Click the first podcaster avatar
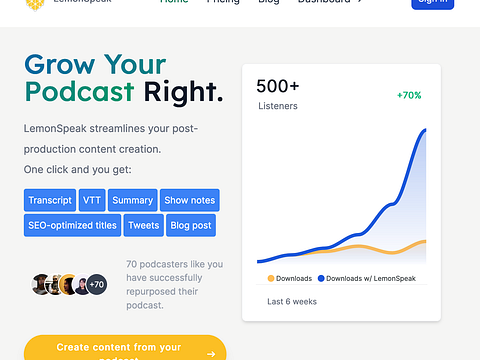 click(41, 284)
